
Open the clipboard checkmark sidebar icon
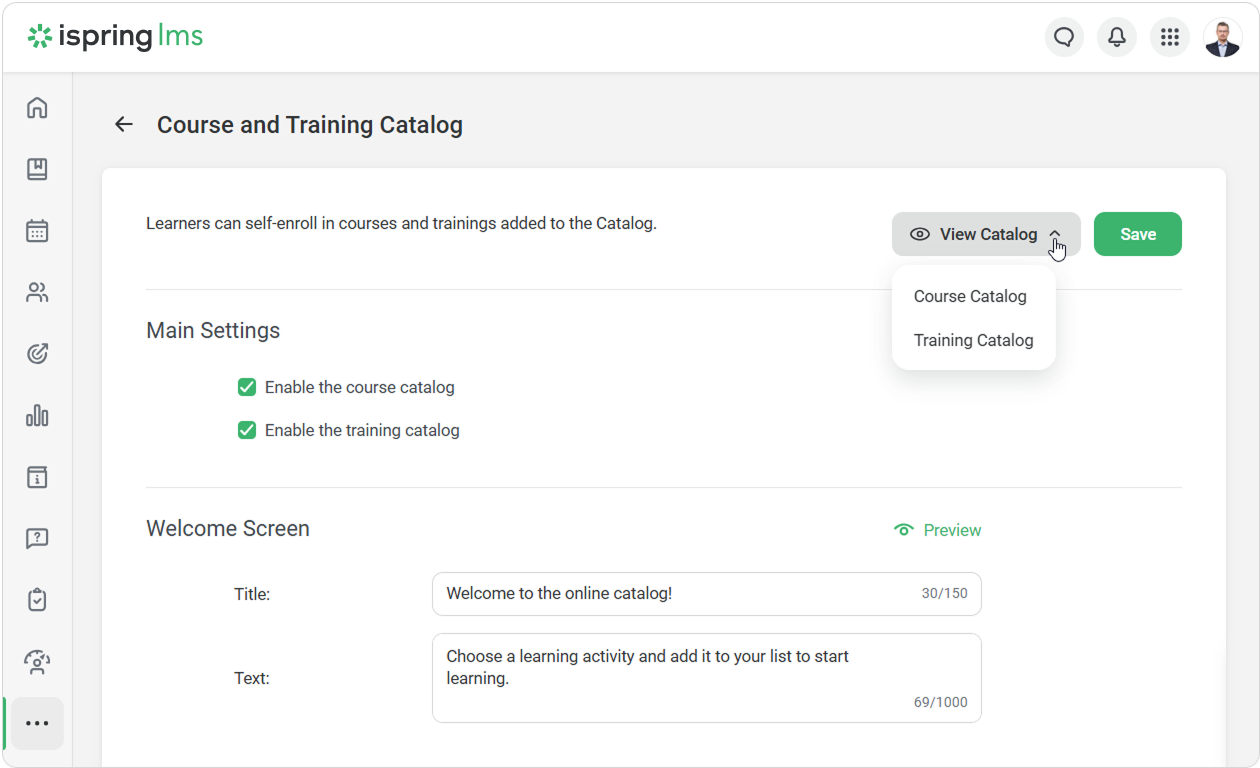point(37,600)
